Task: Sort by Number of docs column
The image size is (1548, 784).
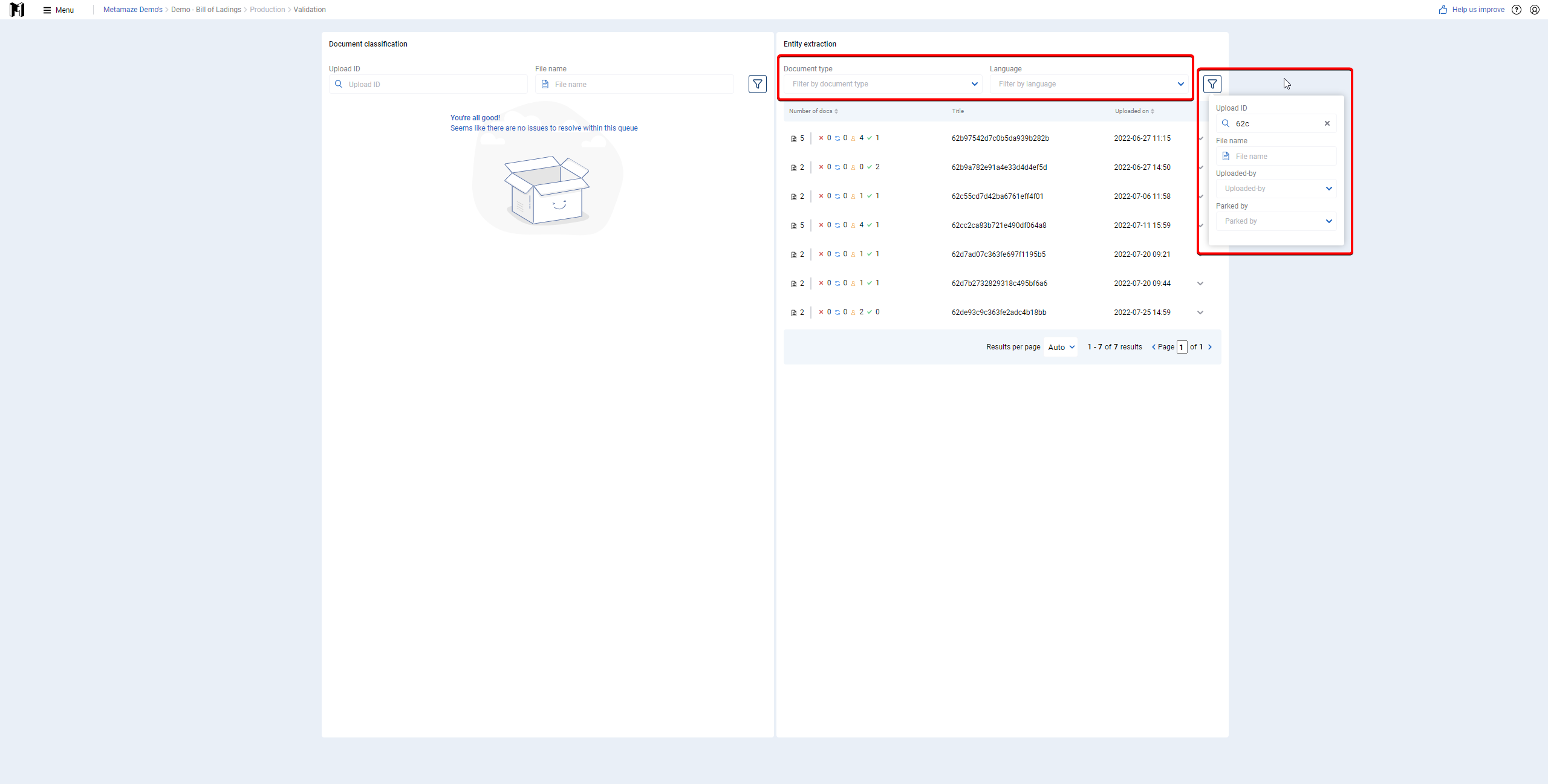Action: coord(813,111)
